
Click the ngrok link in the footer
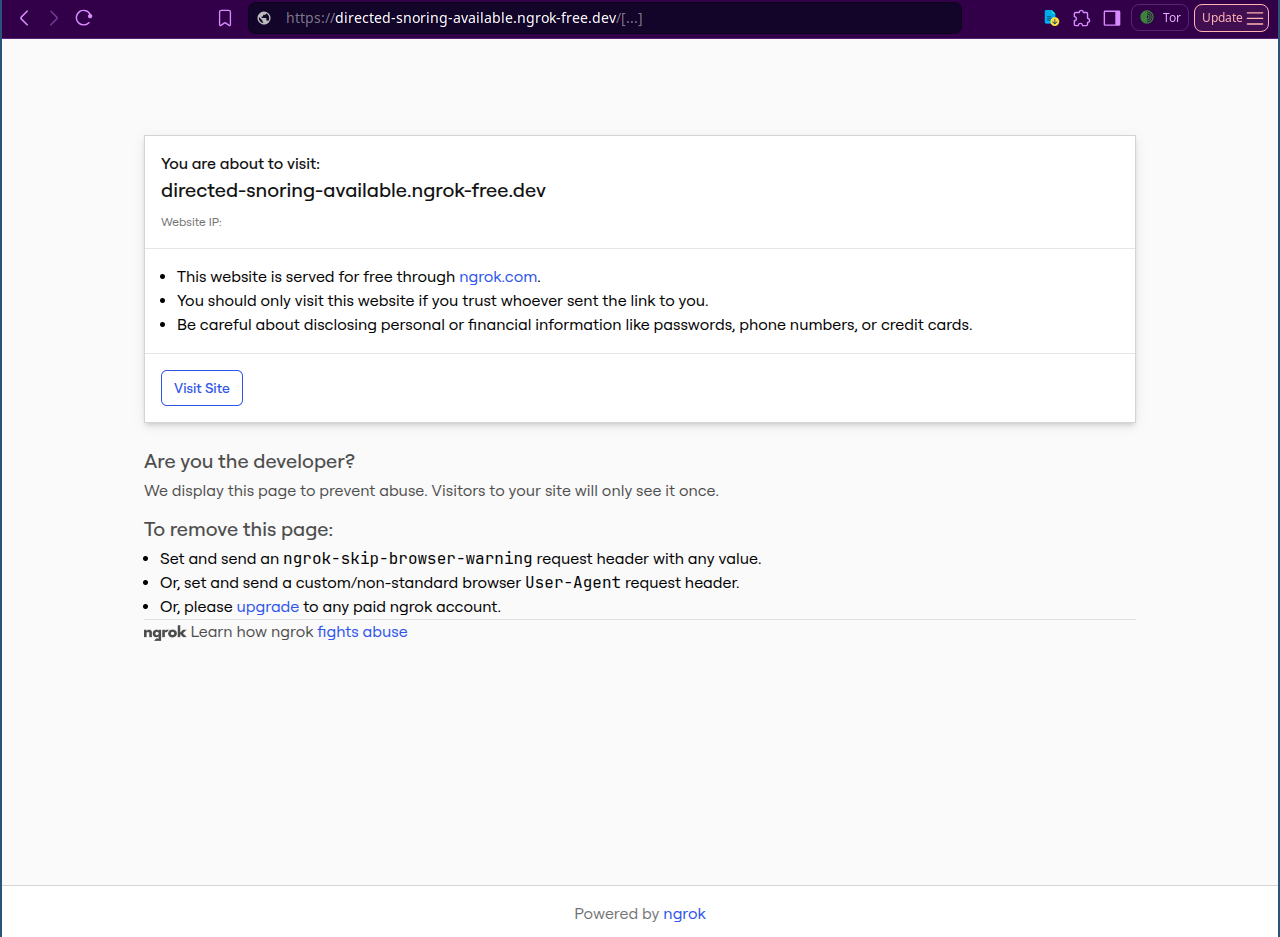(x=684, y=914)
